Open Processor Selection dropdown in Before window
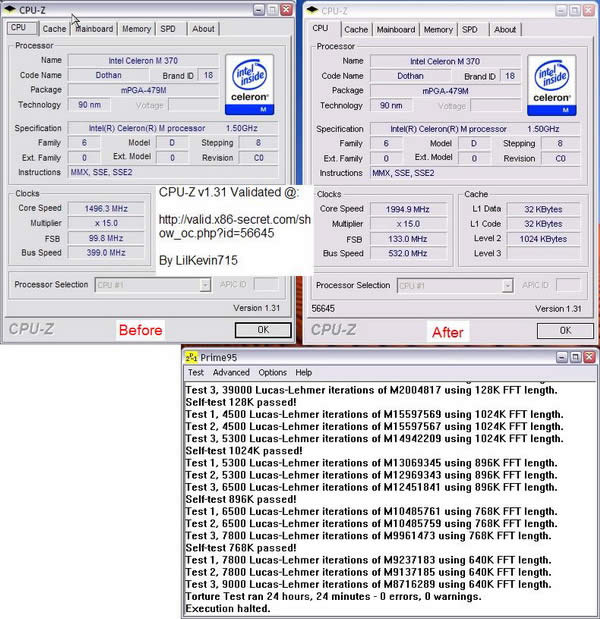This screenshot has height=619, width=600. pyautogui.click(x=153, y=285)
